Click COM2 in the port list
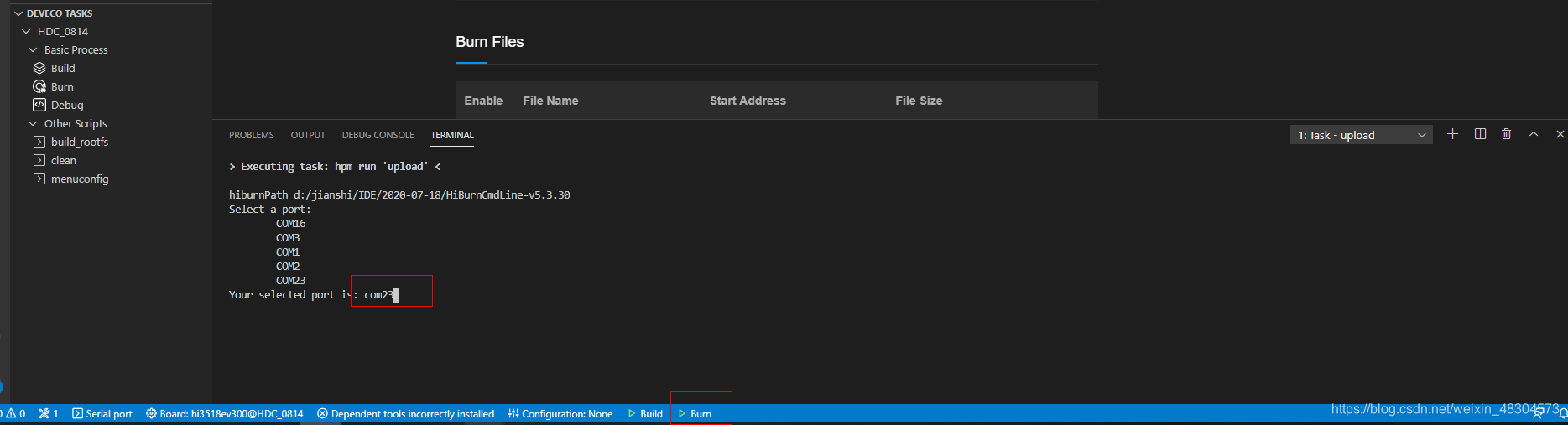1568x425 pixels. coord(288,267)
